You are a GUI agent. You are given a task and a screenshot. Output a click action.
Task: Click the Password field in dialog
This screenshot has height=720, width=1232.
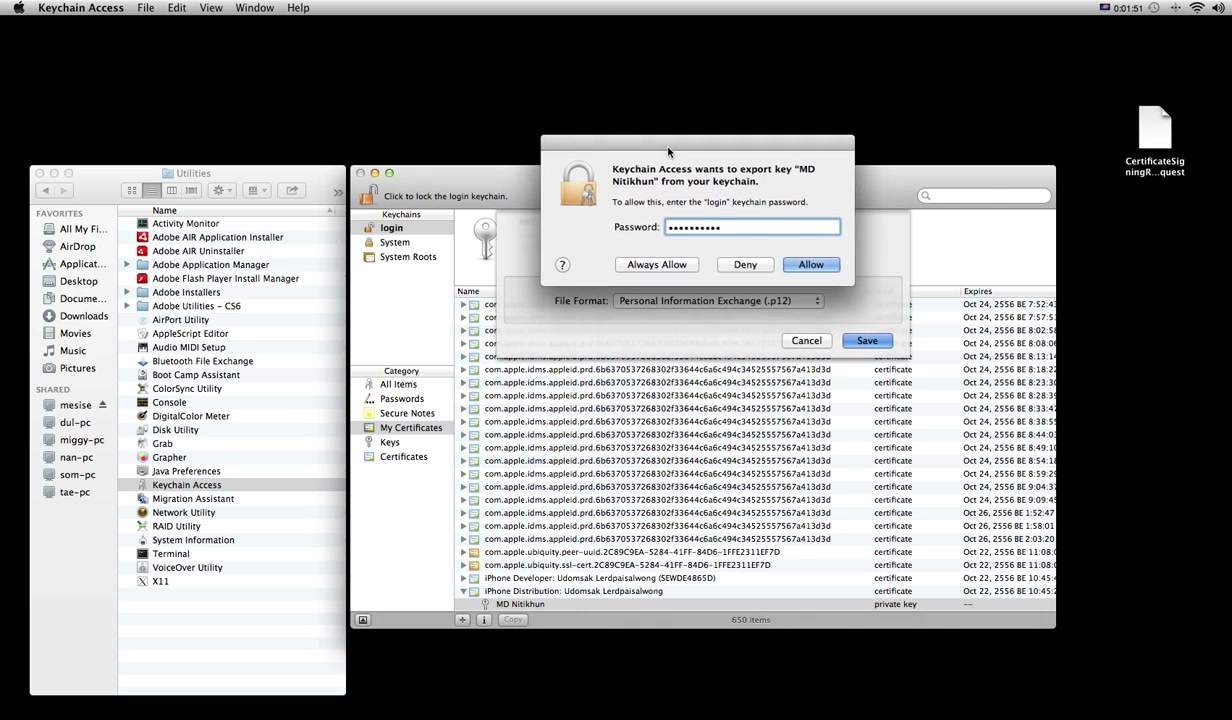point(752,227)
